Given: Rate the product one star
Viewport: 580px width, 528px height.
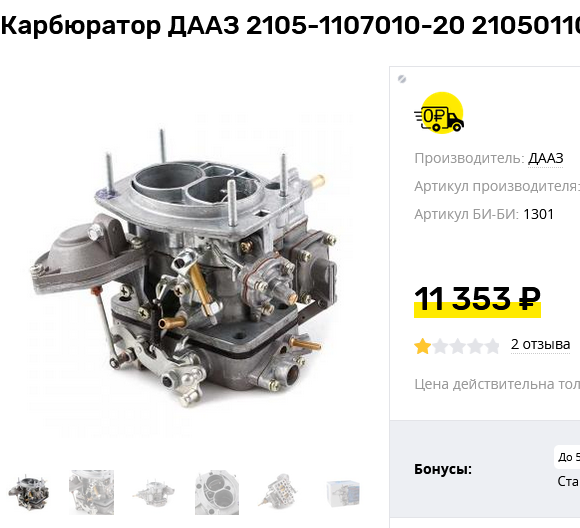Looking at the screenshot, I should click(x=423, y=347).
